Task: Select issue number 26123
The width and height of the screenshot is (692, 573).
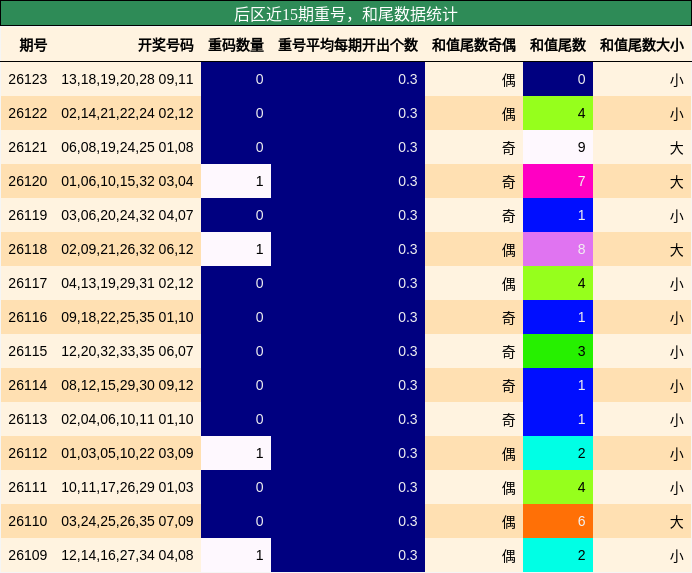Action: click(x=28, y=79)
